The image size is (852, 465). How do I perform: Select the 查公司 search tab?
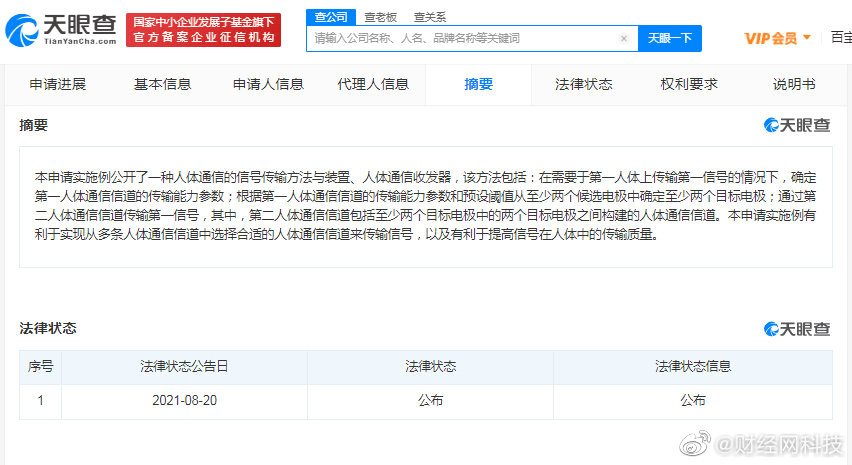click(330, 17)
